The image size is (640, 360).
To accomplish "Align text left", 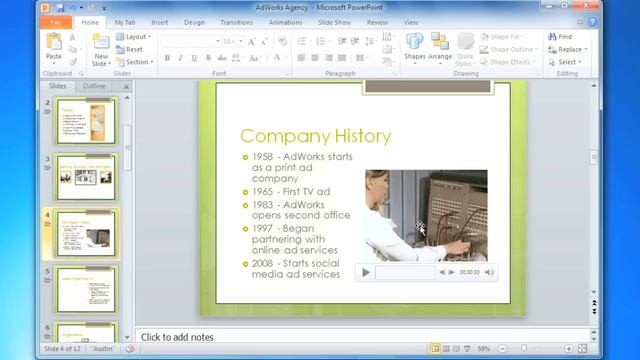I will pos(301,58).
